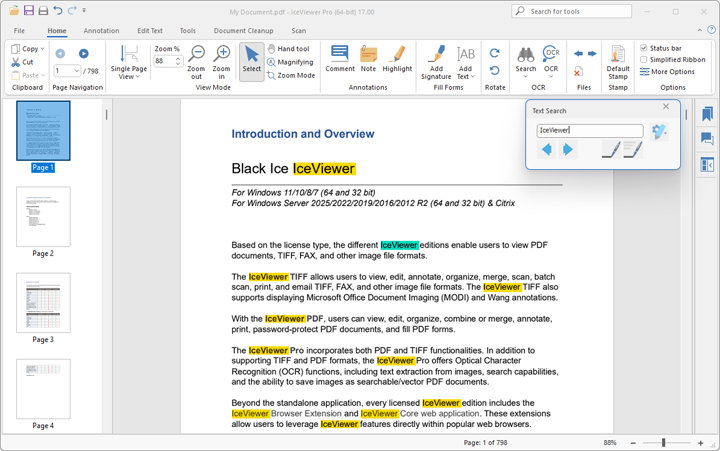Print with the quick access printer icon
This screenshot has height=451, width=720.
tap(43, 10)
